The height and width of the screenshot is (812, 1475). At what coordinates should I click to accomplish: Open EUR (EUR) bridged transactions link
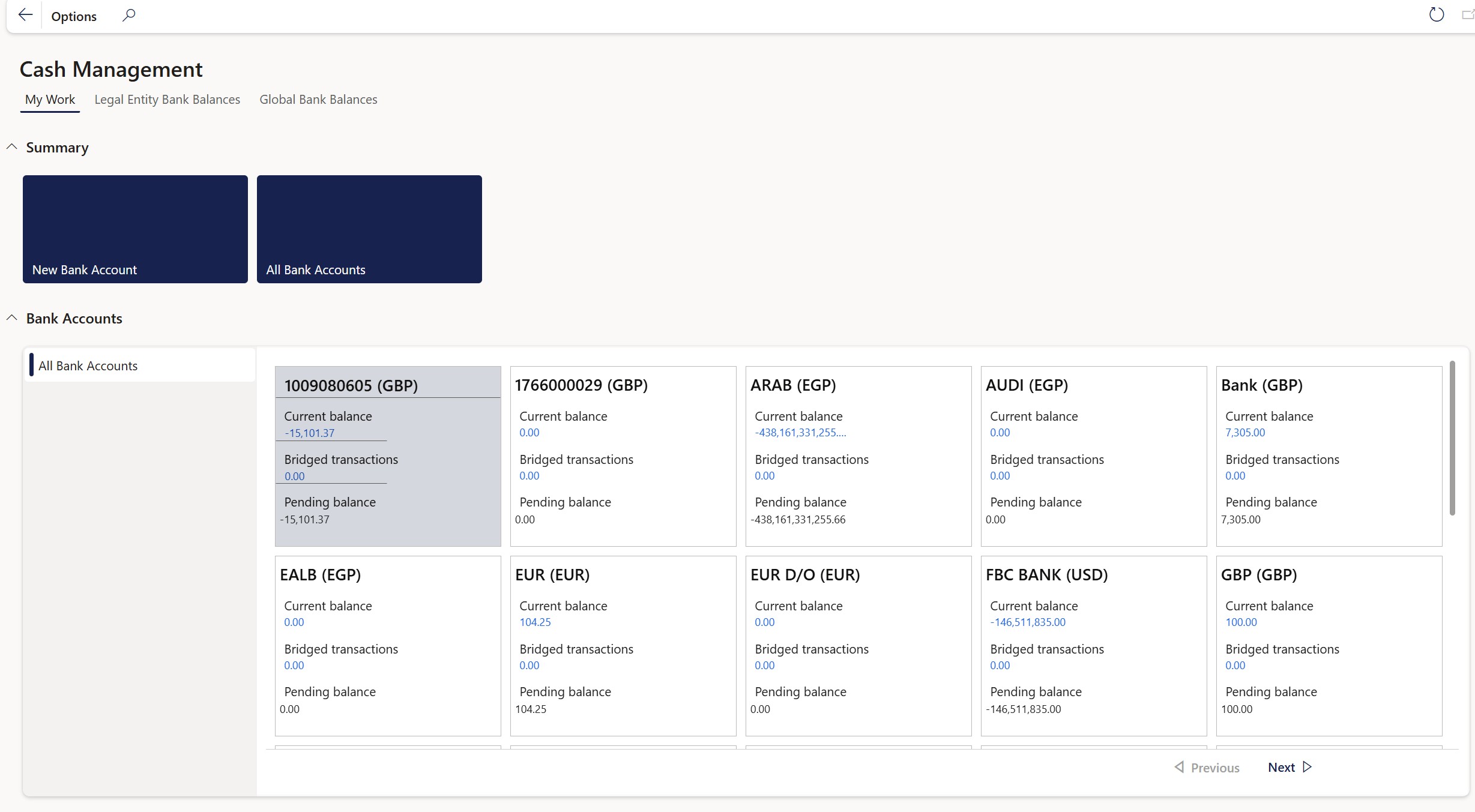[529, 666]
